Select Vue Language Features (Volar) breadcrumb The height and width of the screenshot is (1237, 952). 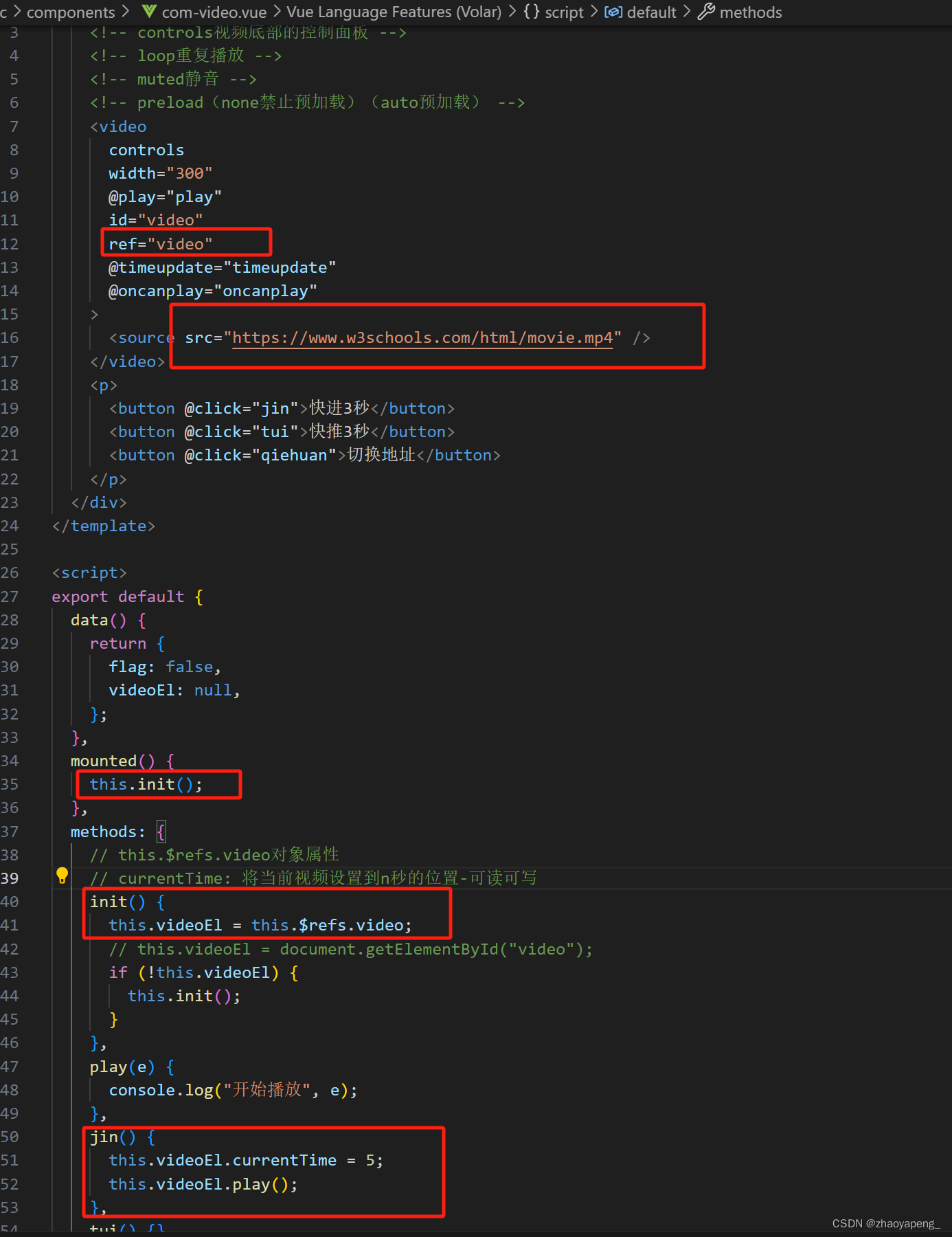click(394, 12)
